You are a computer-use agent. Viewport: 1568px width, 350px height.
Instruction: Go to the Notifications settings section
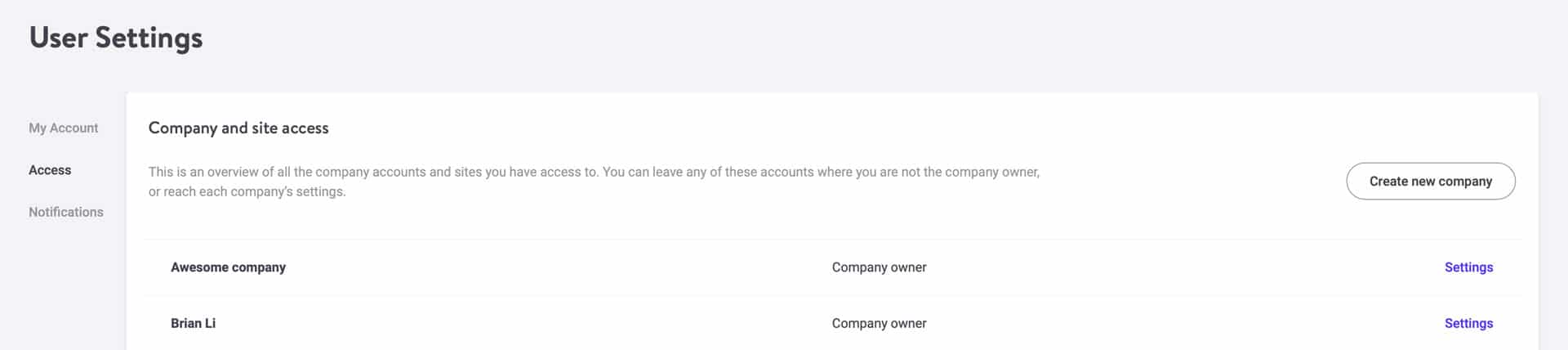click(65, 212)
